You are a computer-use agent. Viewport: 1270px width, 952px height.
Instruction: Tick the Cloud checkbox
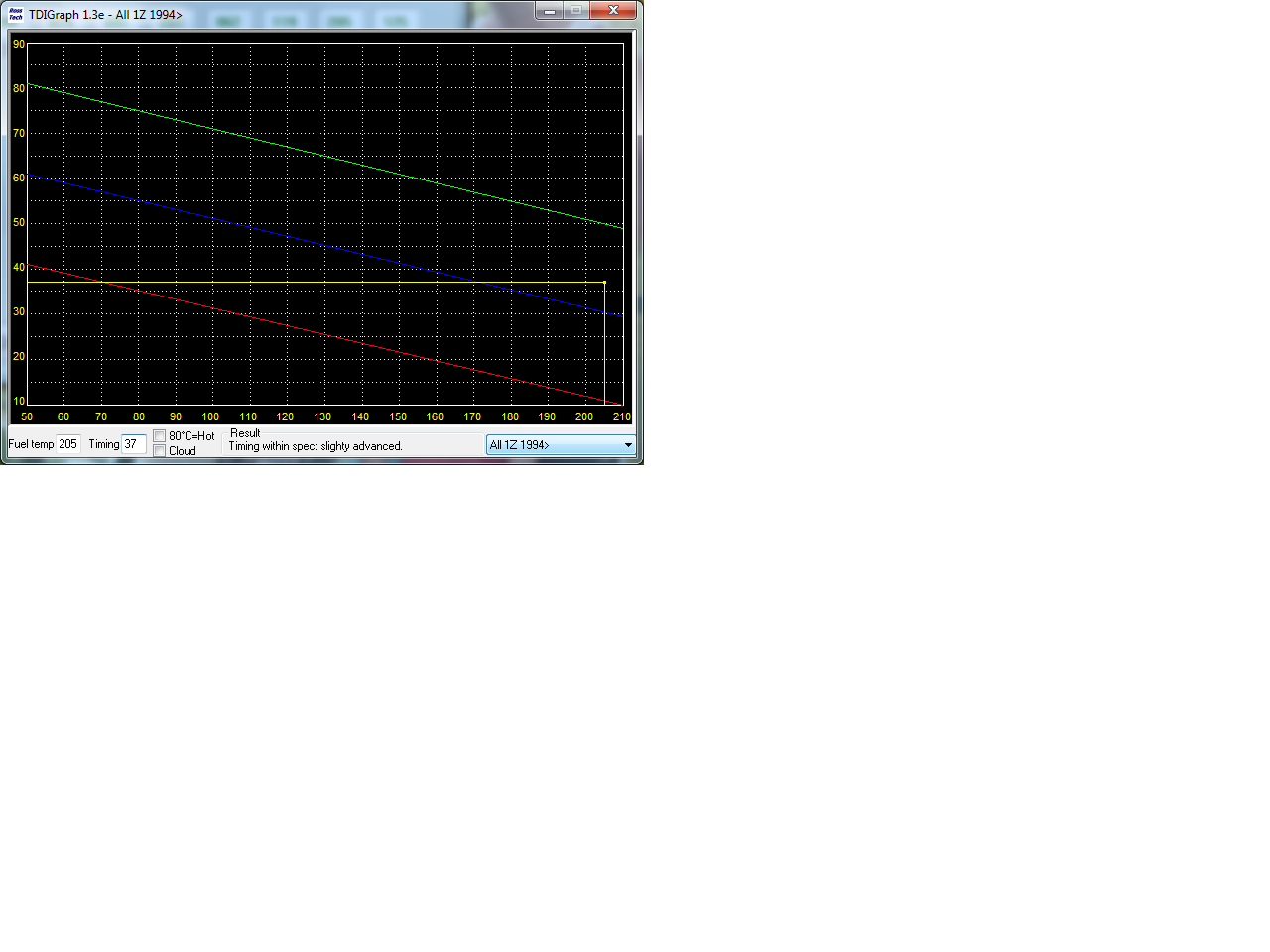(160, 451)
